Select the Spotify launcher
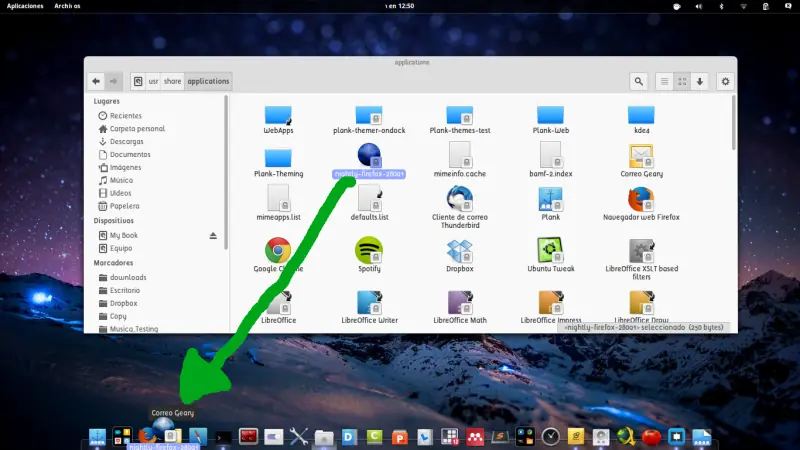Image resolution: width=800 pixels, height=450 pixels. click(x=369, y=255)
